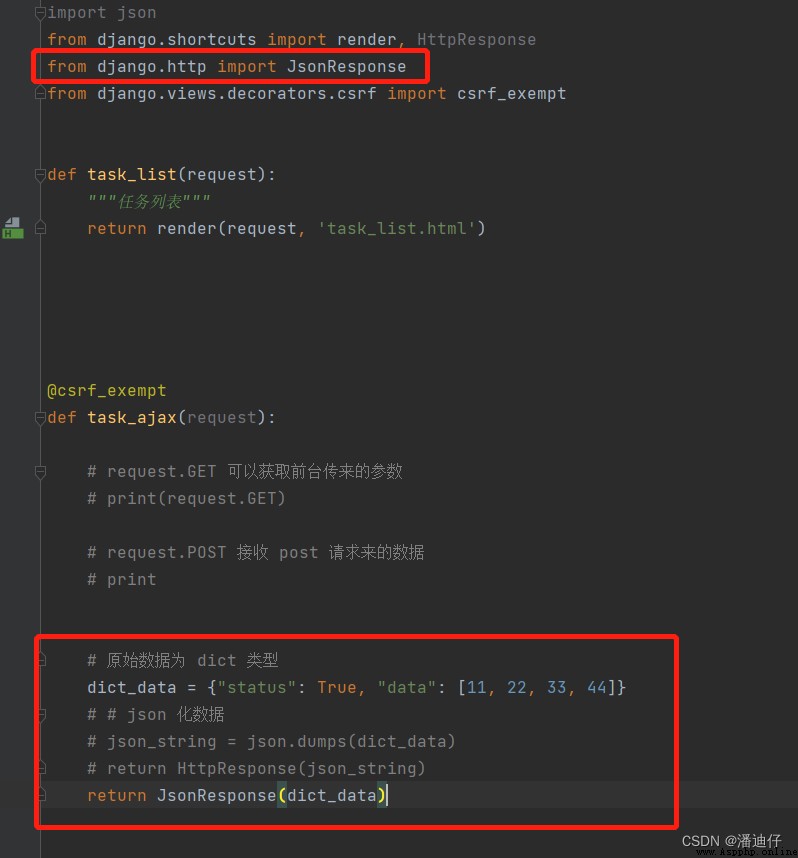This screenshot has height=858, width=798.
Task: Fold the comment block starting at request.GET
Action: [40, 471]
